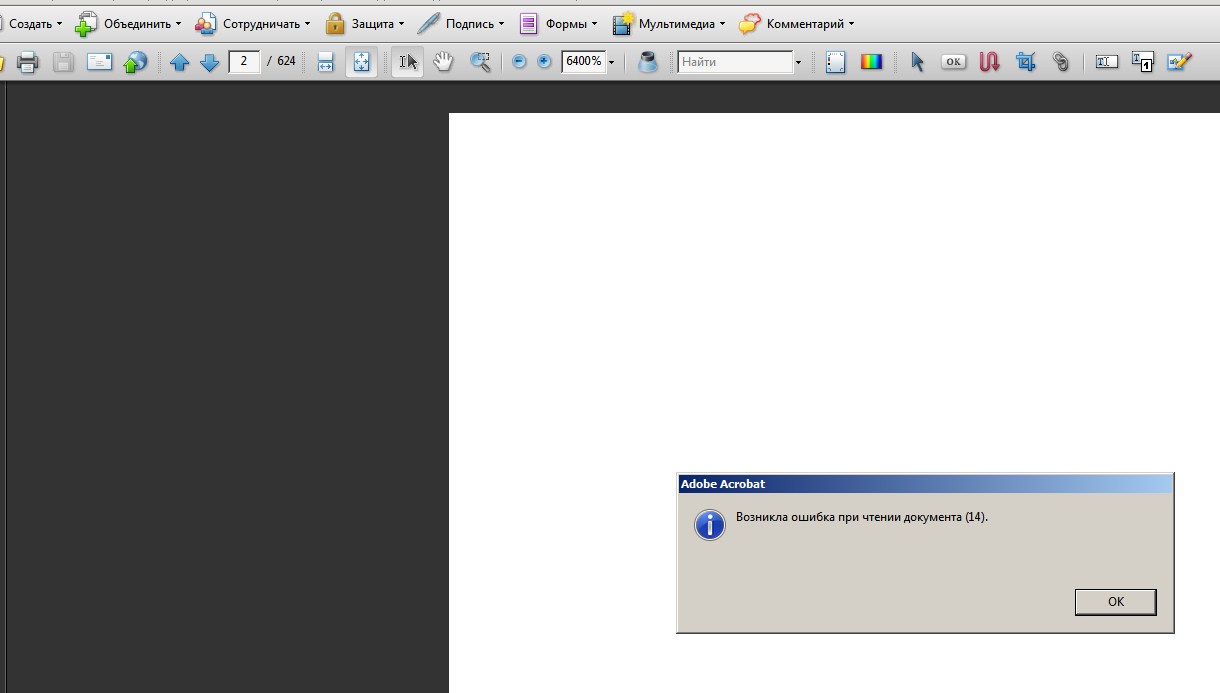Choose the Crop tool
The image size is (1220, 693).
[x=1025, y=62]
